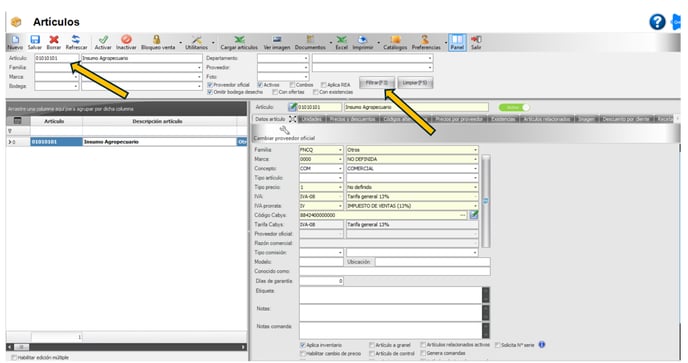Click the grid selector icon in the table header

18,121
